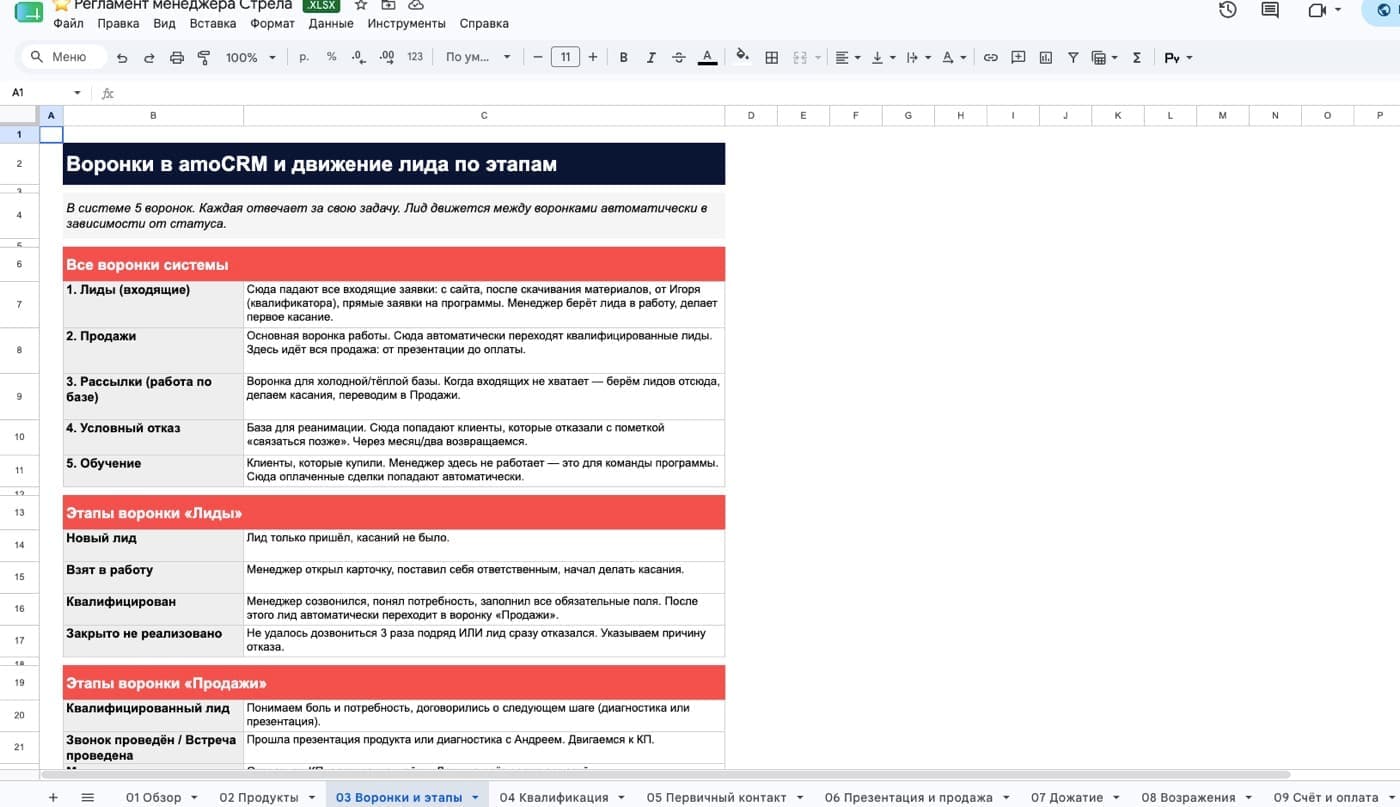Click the font size input box
The image size is (1400, 807).
coord(565,57)
